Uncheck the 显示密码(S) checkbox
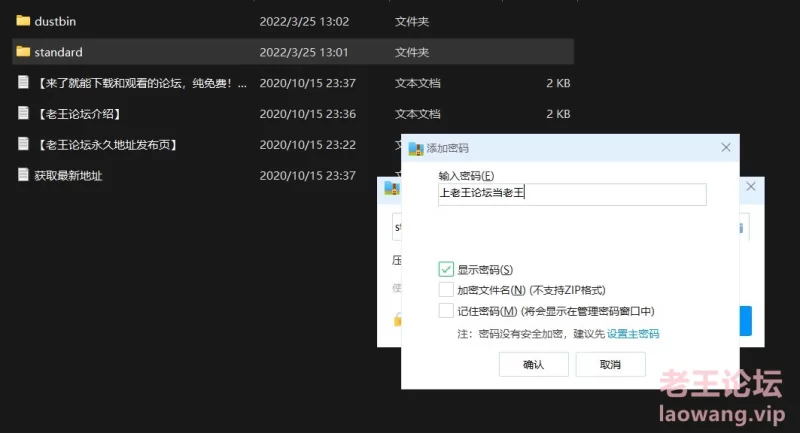Screen dimensions: 800x433 [x=446, y=269]
